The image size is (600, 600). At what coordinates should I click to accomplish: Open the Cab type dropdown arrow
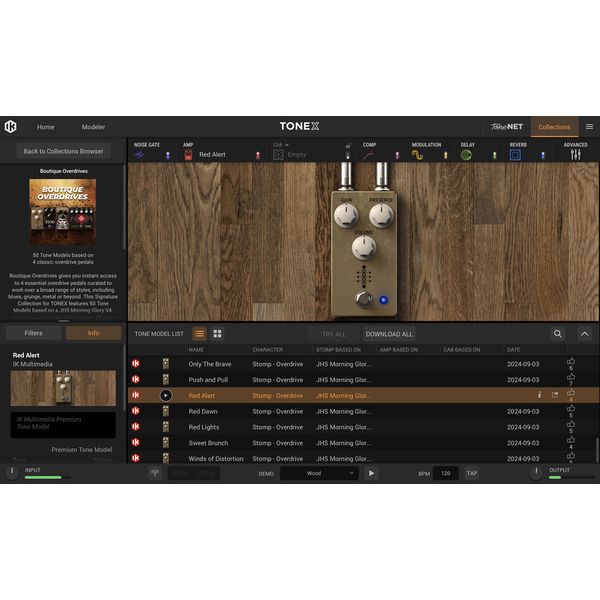(287, 145)
